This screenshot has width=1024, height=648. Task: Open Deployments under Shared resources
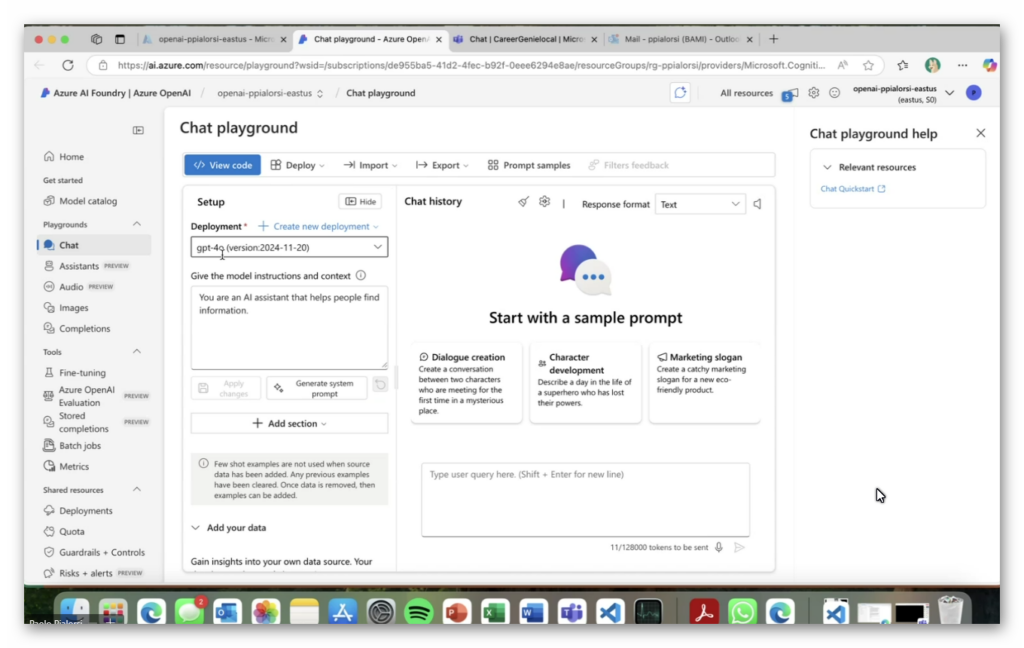pos(78,511)
